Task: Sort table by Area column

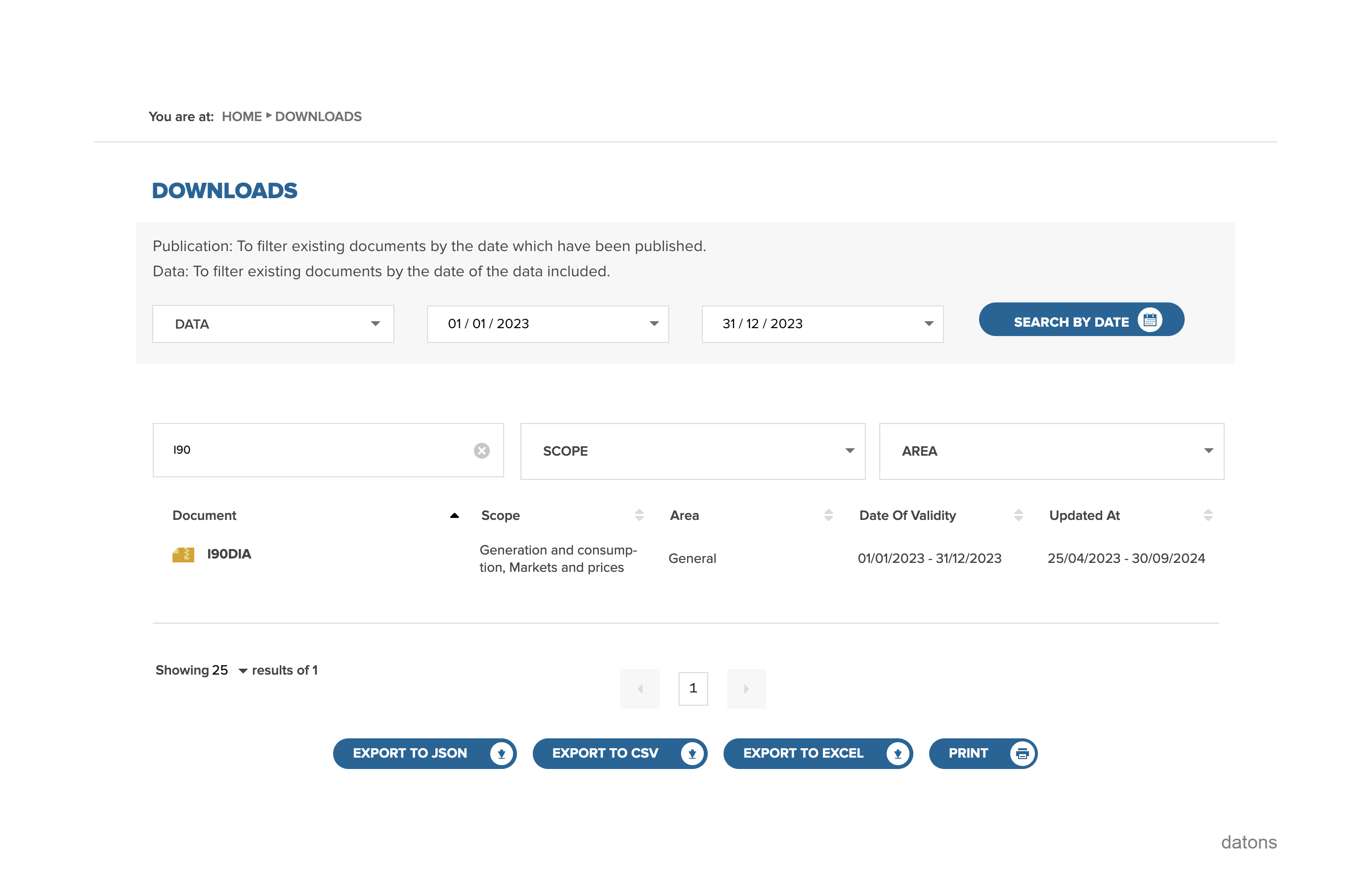Action: pyautogui.click(x=828, y=515)
